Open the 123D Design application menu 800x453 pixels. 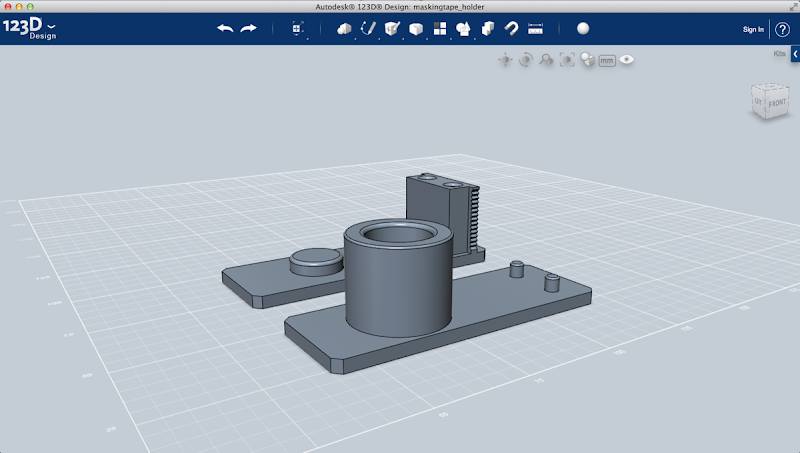point(29,28)
